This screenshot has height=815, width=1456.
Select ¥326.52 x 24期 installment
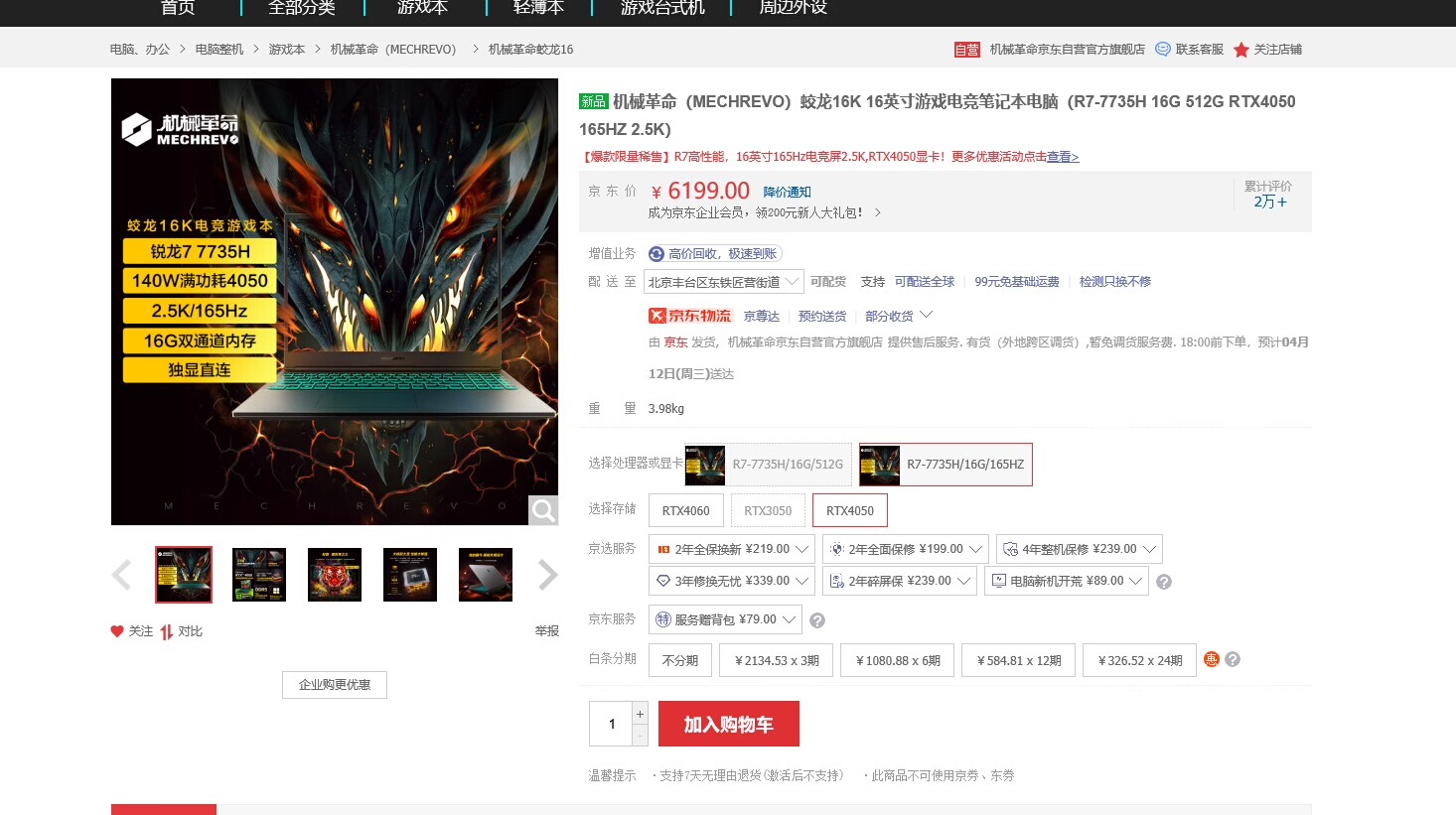[x=1140, y=660]
